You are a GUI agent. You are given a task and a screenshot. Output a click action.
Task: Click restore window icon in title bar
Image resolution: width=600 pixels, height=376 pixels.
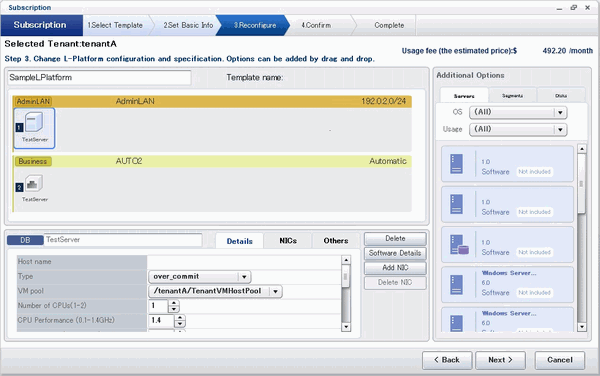pyautogui.click(x=574, y=7)
